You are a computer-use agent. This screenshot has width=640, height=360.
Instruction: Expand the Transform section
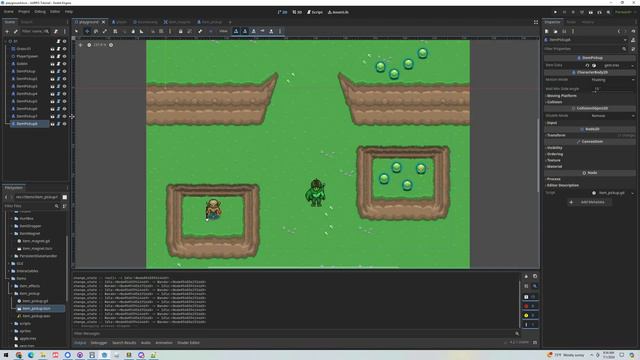tap(589, 135)
